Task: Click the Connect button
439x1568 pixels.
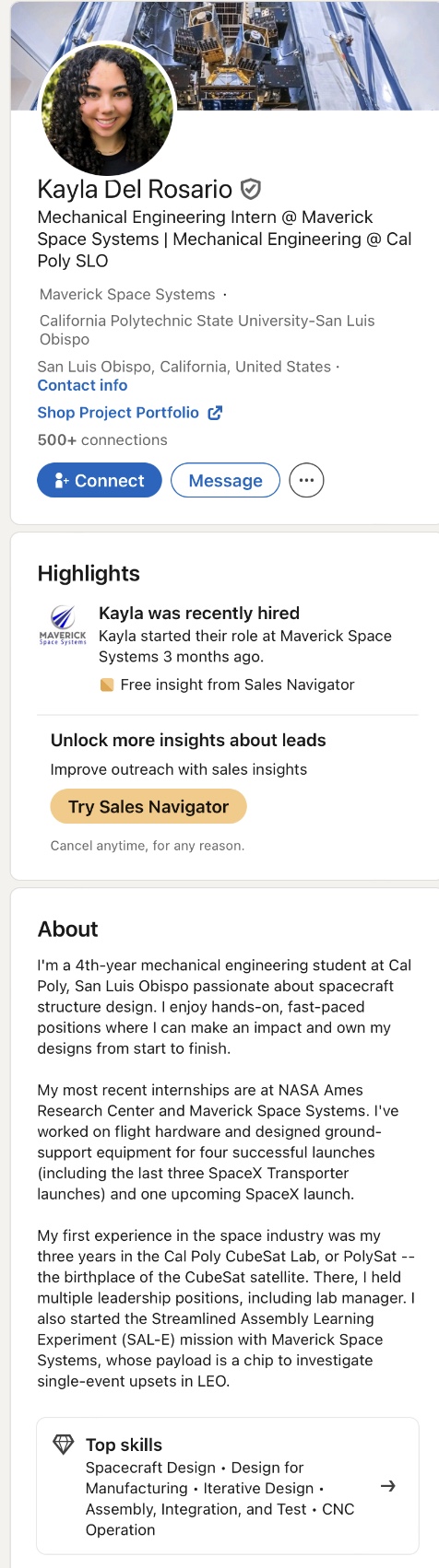Action: pyautogui.click(x=100, y=481)
